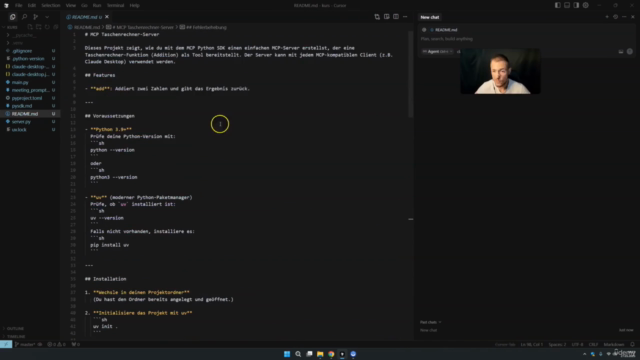The image size is (640, 360).
Task: Open pysdk.md in the file tree
Action: [22, 106]
